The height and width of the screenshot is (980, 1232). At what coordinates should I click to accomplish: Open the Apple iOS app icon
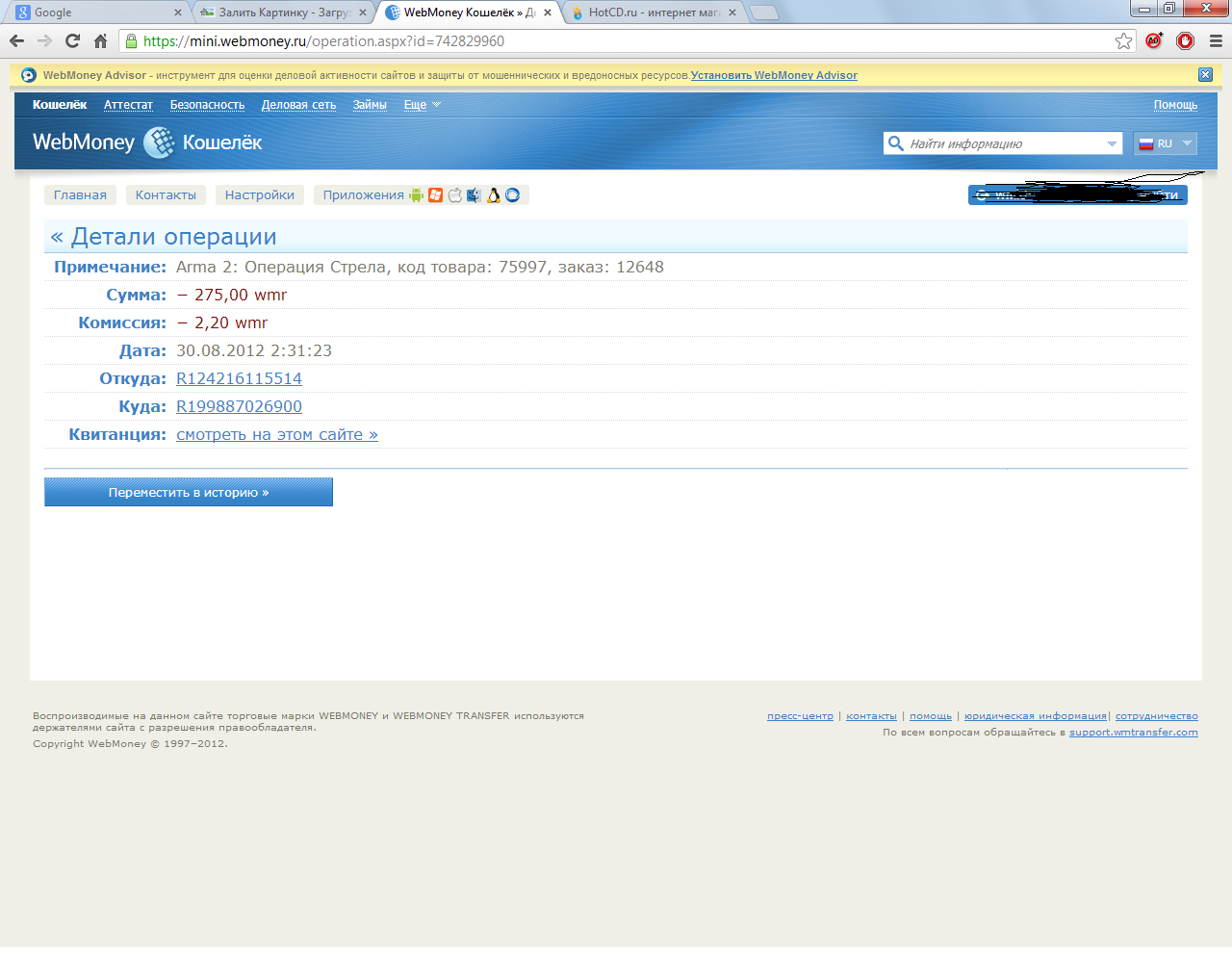[454, 195]
